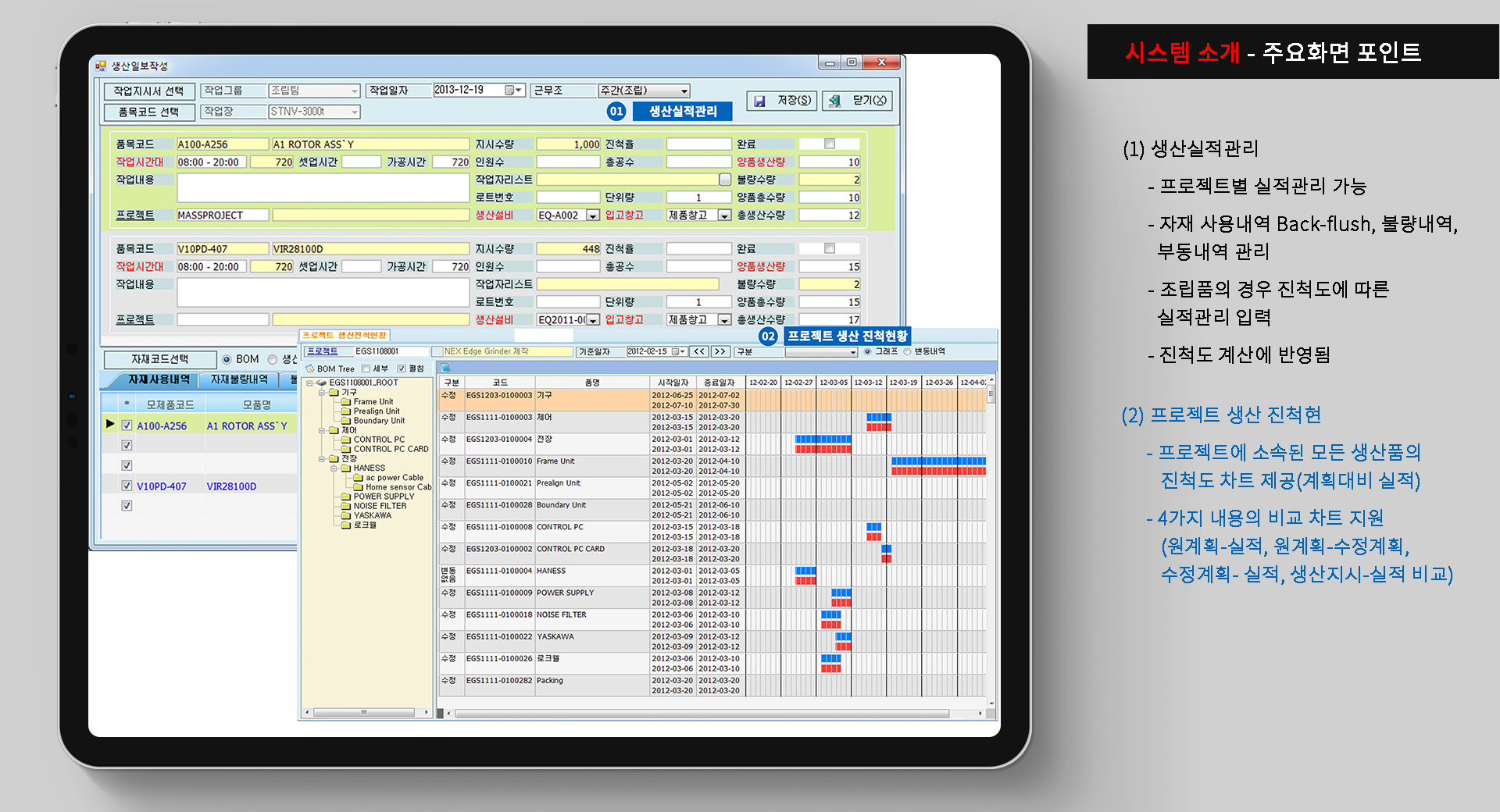
Task: Click the 로트번호 field for A100-A256
Action: [568, 198]
